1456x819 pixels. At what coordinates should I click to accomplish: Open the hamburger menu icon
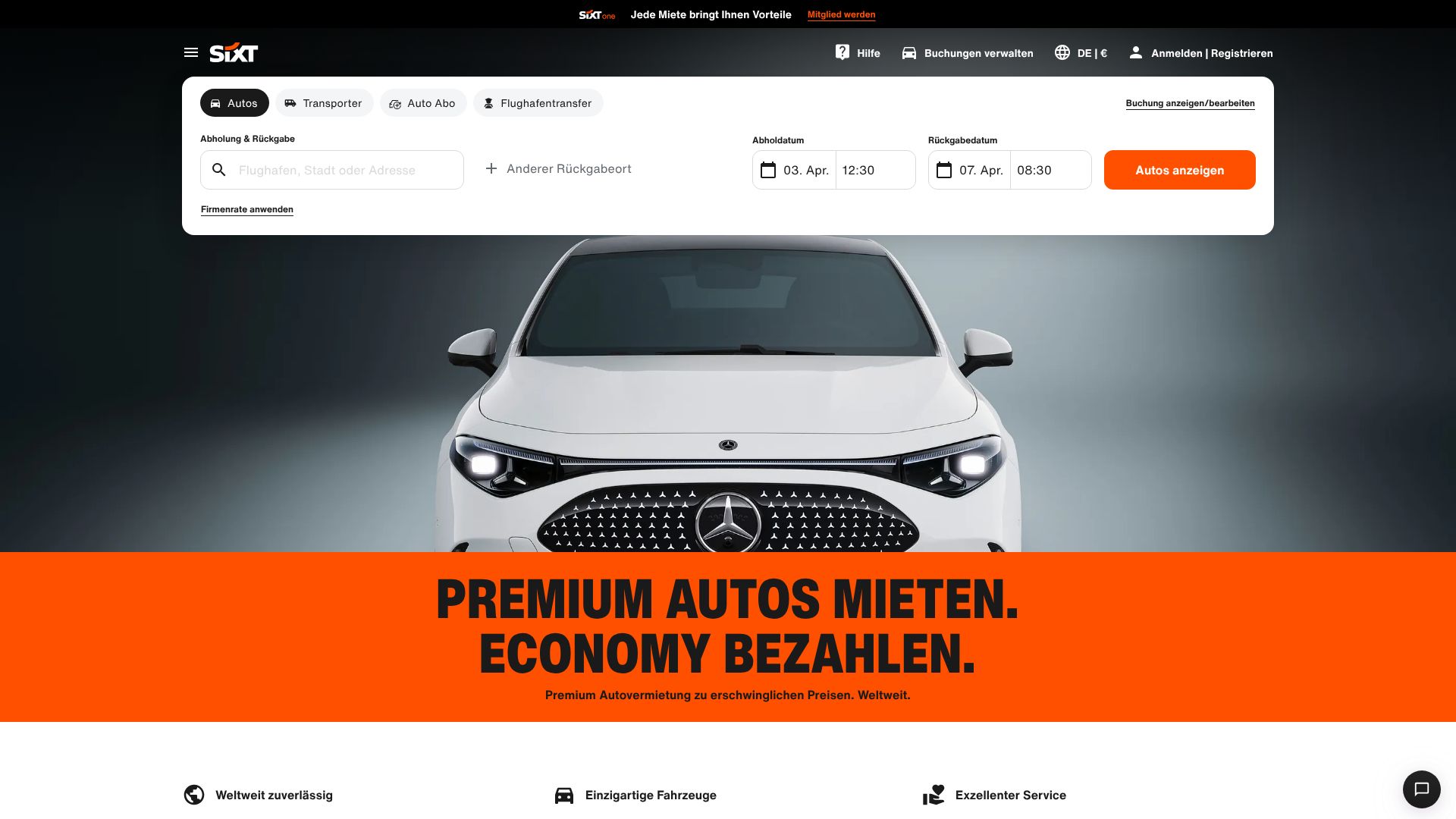point(191,52)
